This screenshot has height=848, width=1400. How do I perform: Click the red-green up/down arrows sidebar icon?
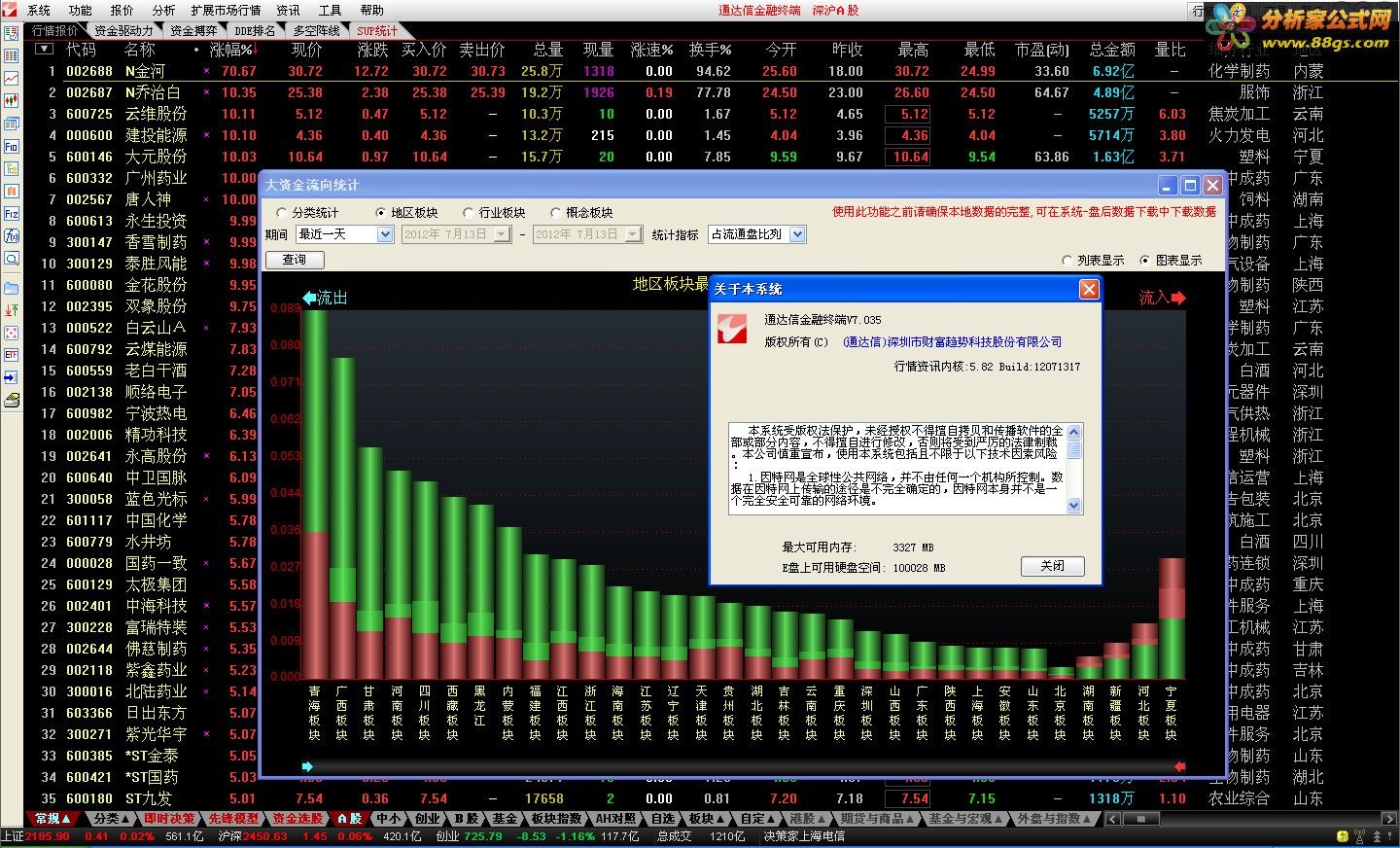[12, 310]
